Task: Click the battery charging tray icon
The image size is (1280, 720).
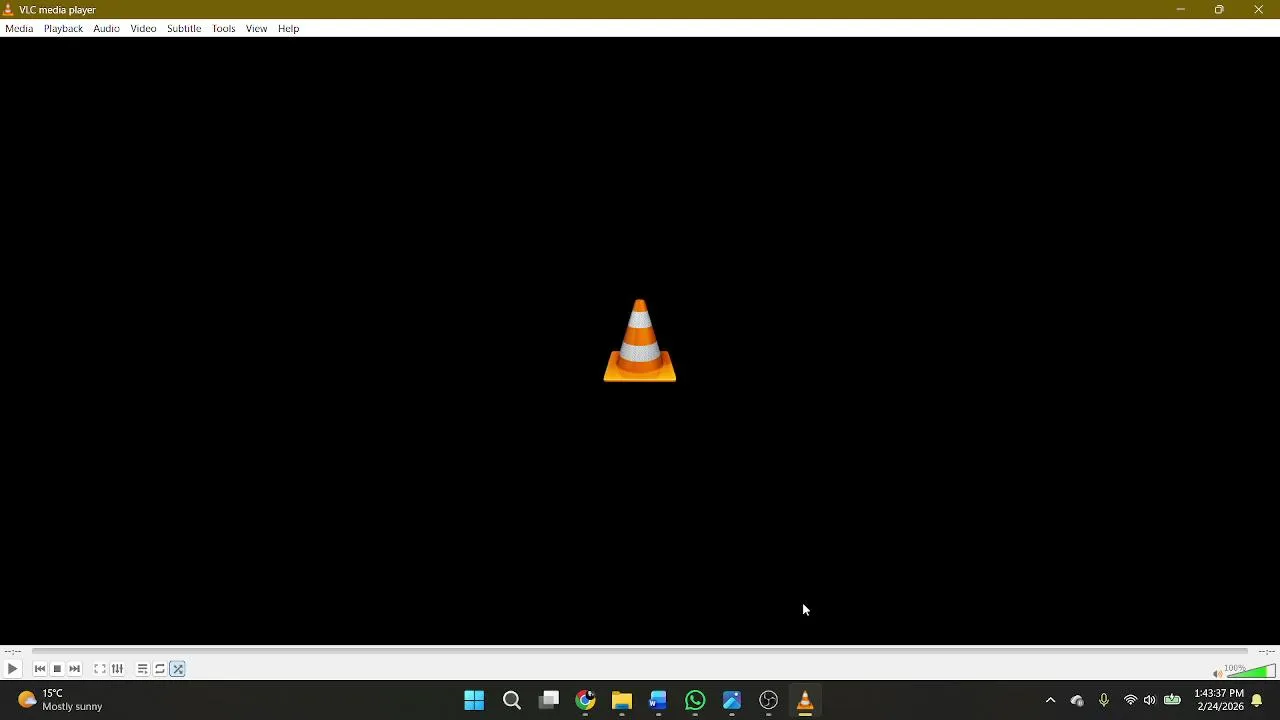Action: coord(1172,701)
